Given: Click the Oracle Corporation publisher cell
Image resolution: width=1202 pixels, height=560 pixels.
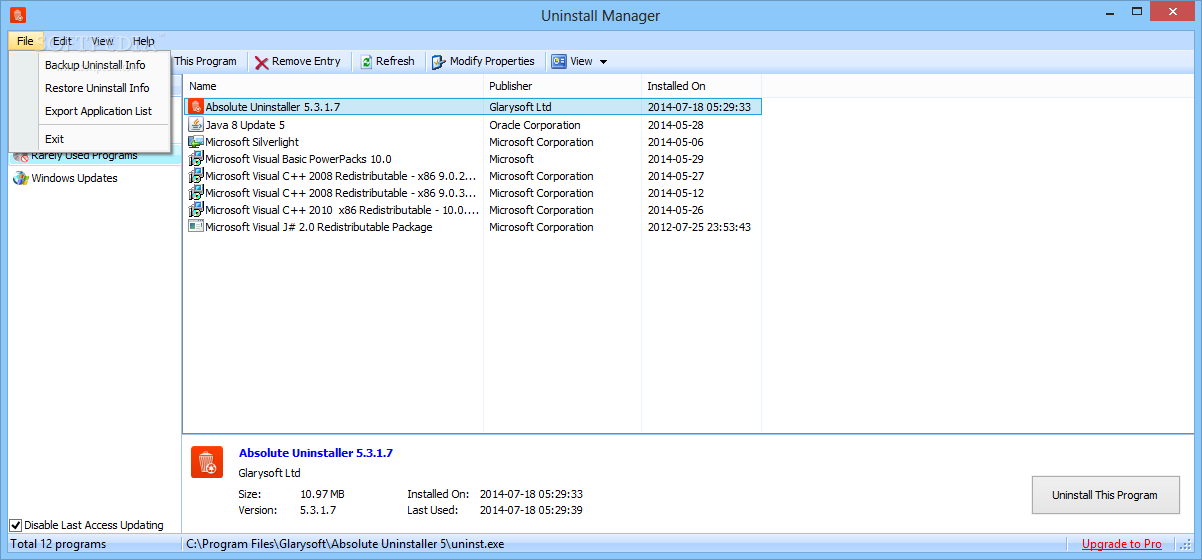Looking at the screenshot, I should tap(535, 125).
